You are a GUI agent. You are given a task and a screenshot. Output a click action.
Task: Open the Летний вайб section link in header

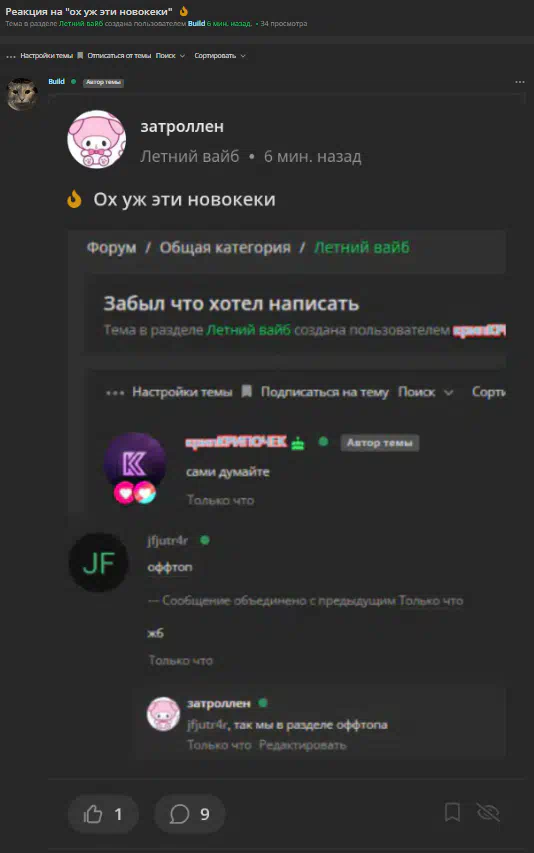tap(80, 23)
